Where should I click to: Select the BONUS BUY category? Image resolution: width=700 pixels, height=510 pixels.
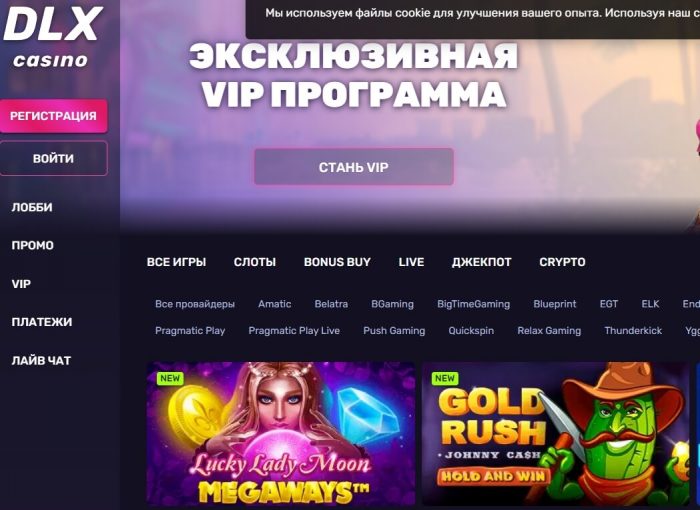coord(337,262)
